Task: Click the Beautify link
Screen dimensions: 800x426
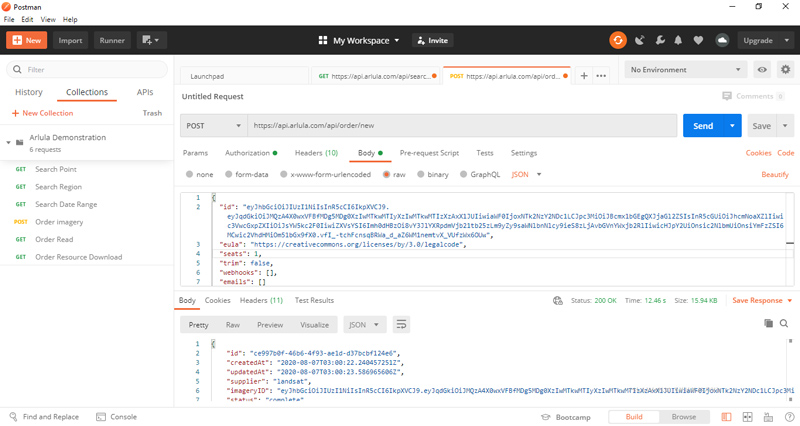Action: tap(774, 174)
